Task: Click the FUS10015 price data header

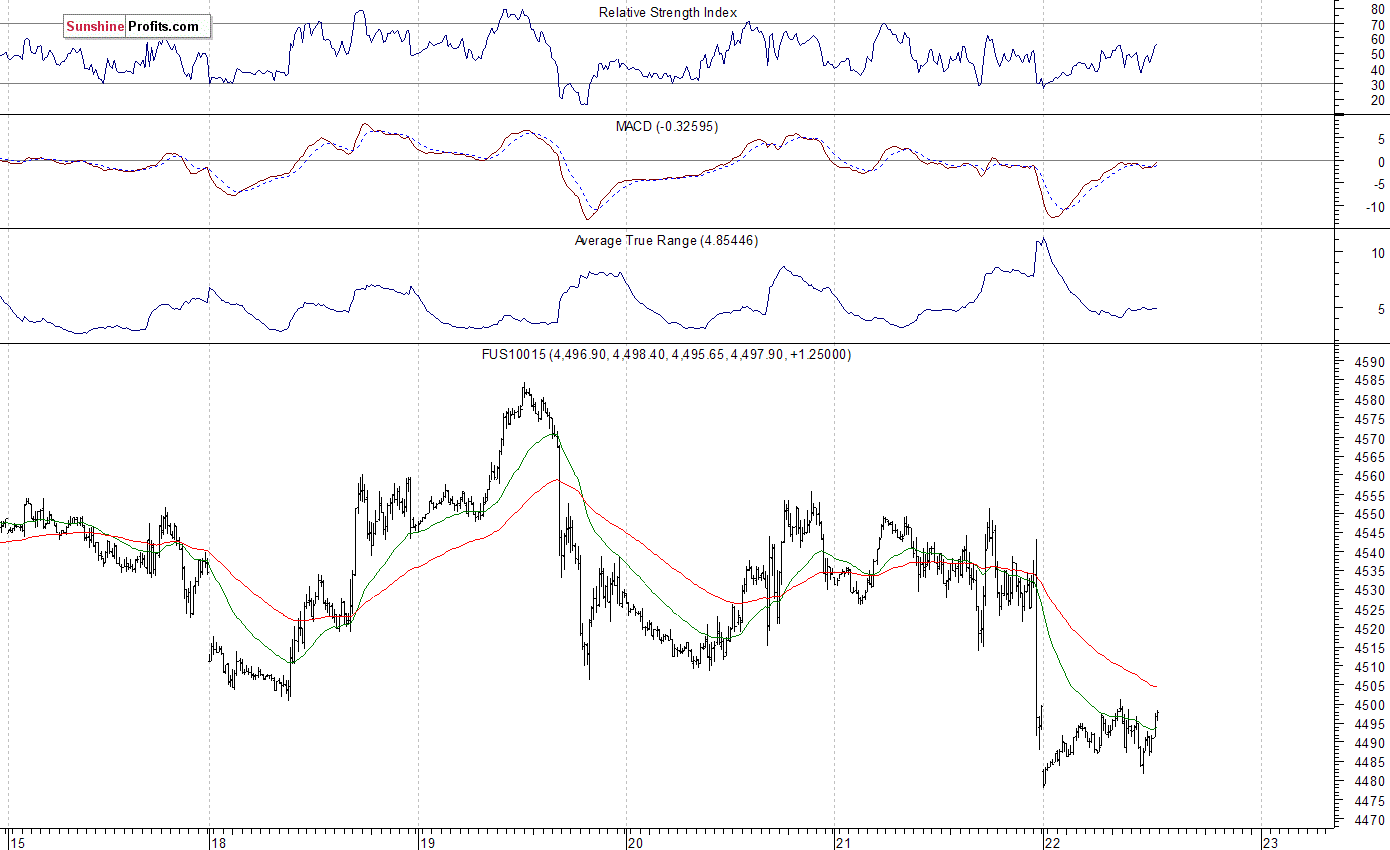Action: point(666,355)
